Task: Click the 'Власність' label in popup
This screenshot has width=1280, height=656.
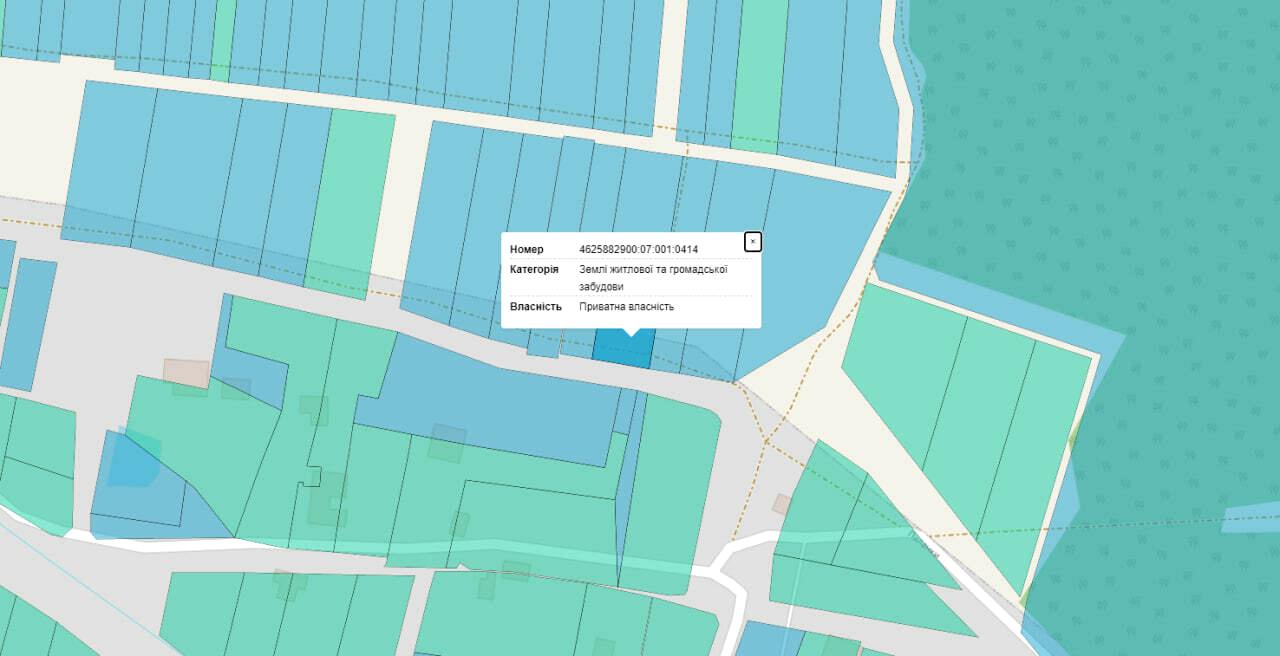Action: [x=535, y=306]
